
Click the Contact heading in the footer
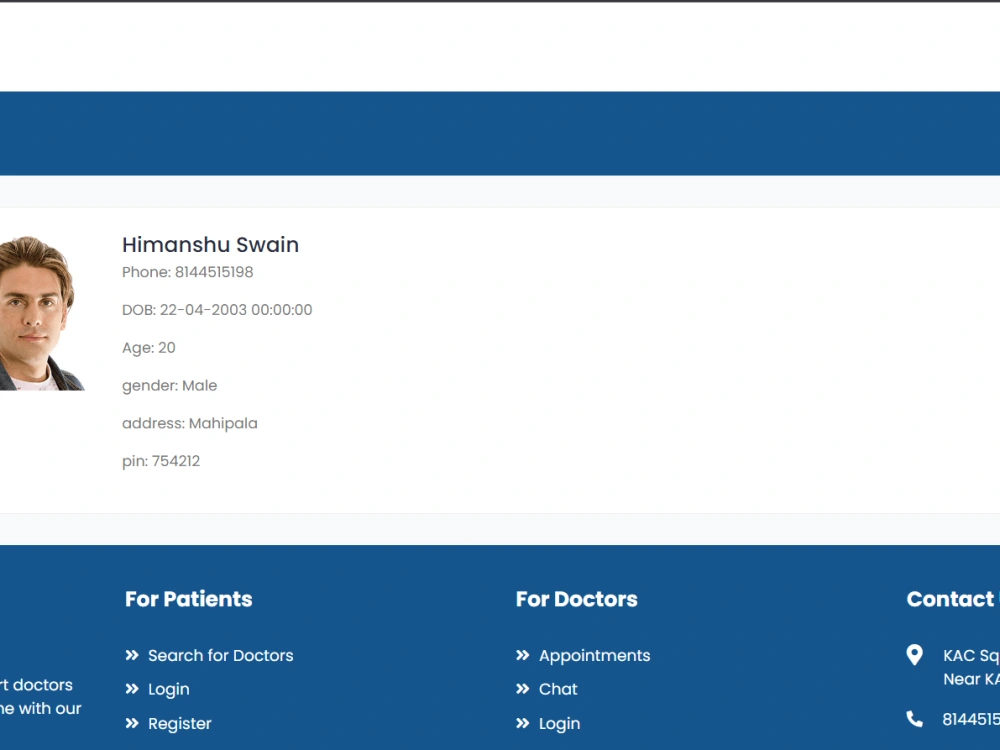point(950,599)
